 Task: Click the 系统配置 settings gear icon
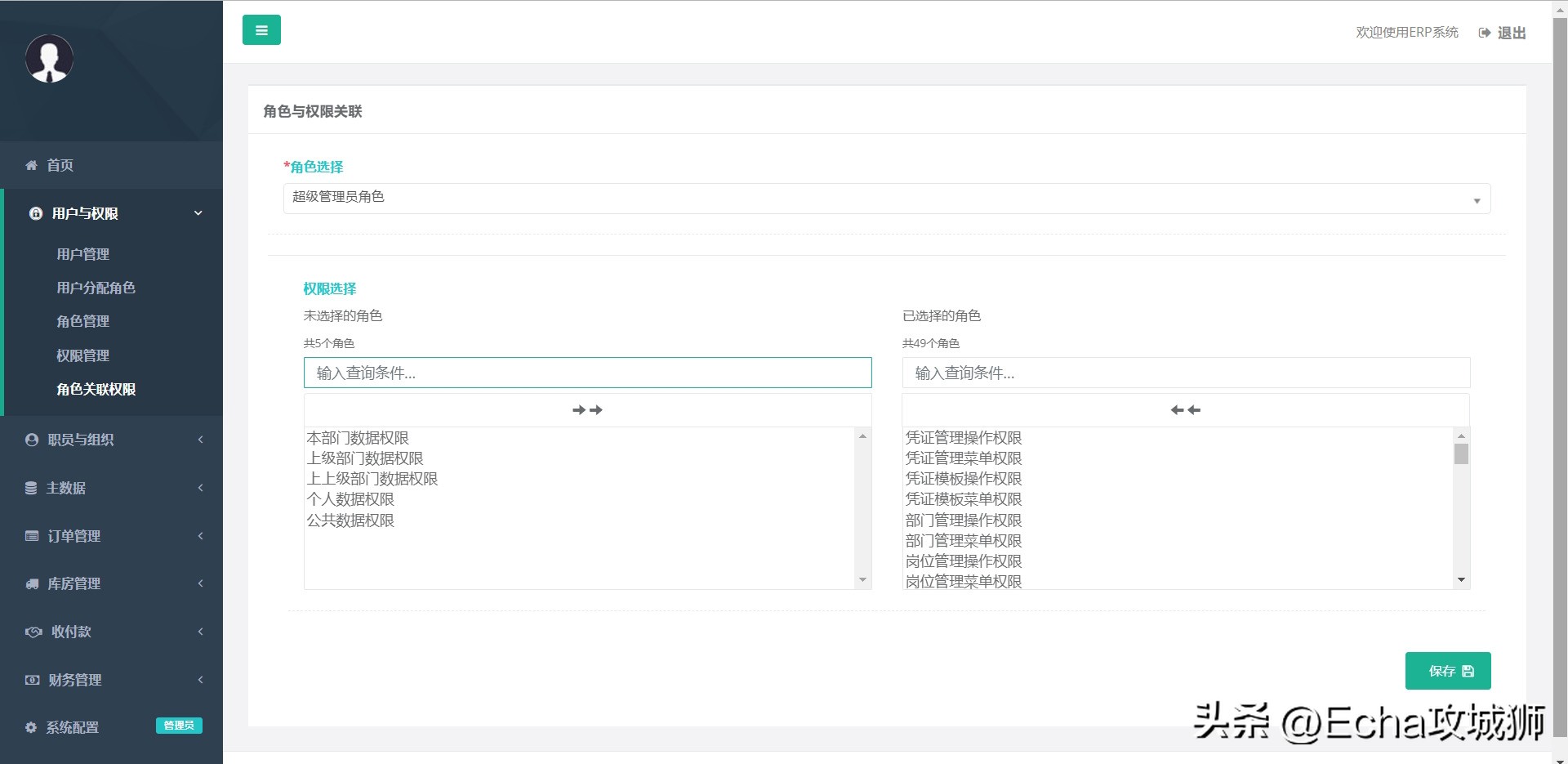click(30, 726)
